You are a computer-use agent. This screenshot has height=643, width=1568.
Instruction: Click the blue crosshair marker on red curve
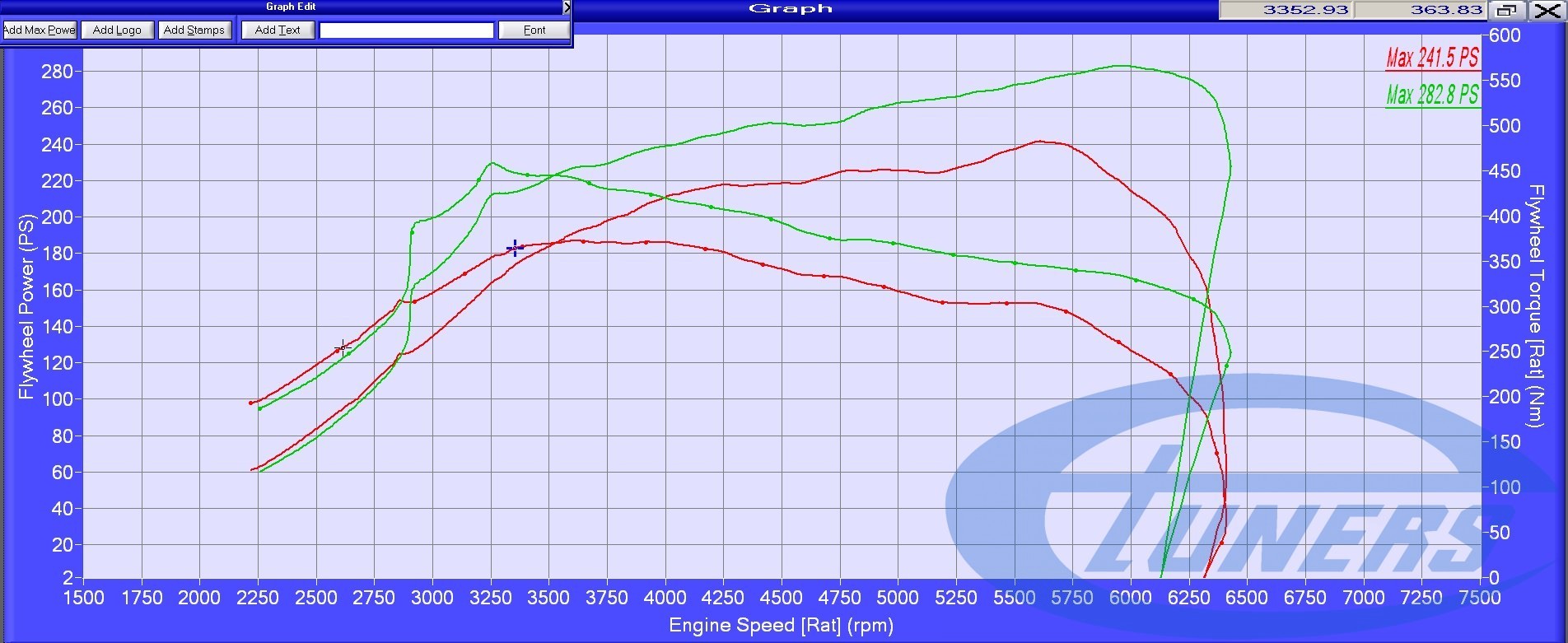pos(516,248)
